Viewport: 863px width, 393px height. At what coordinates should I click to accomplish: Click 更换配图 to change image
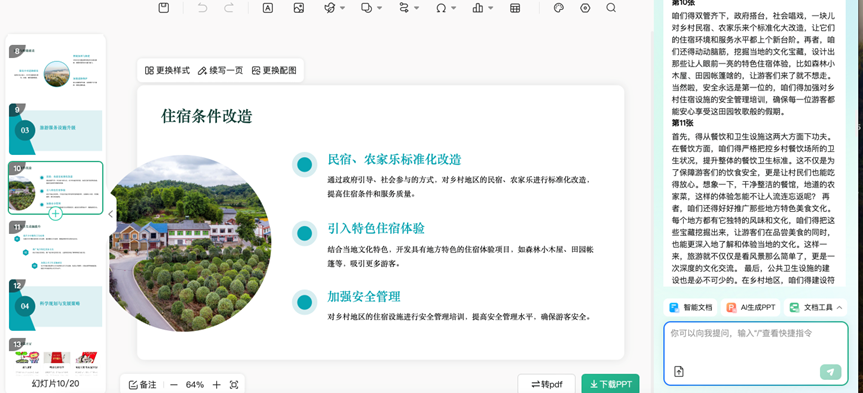click(274, 70)
